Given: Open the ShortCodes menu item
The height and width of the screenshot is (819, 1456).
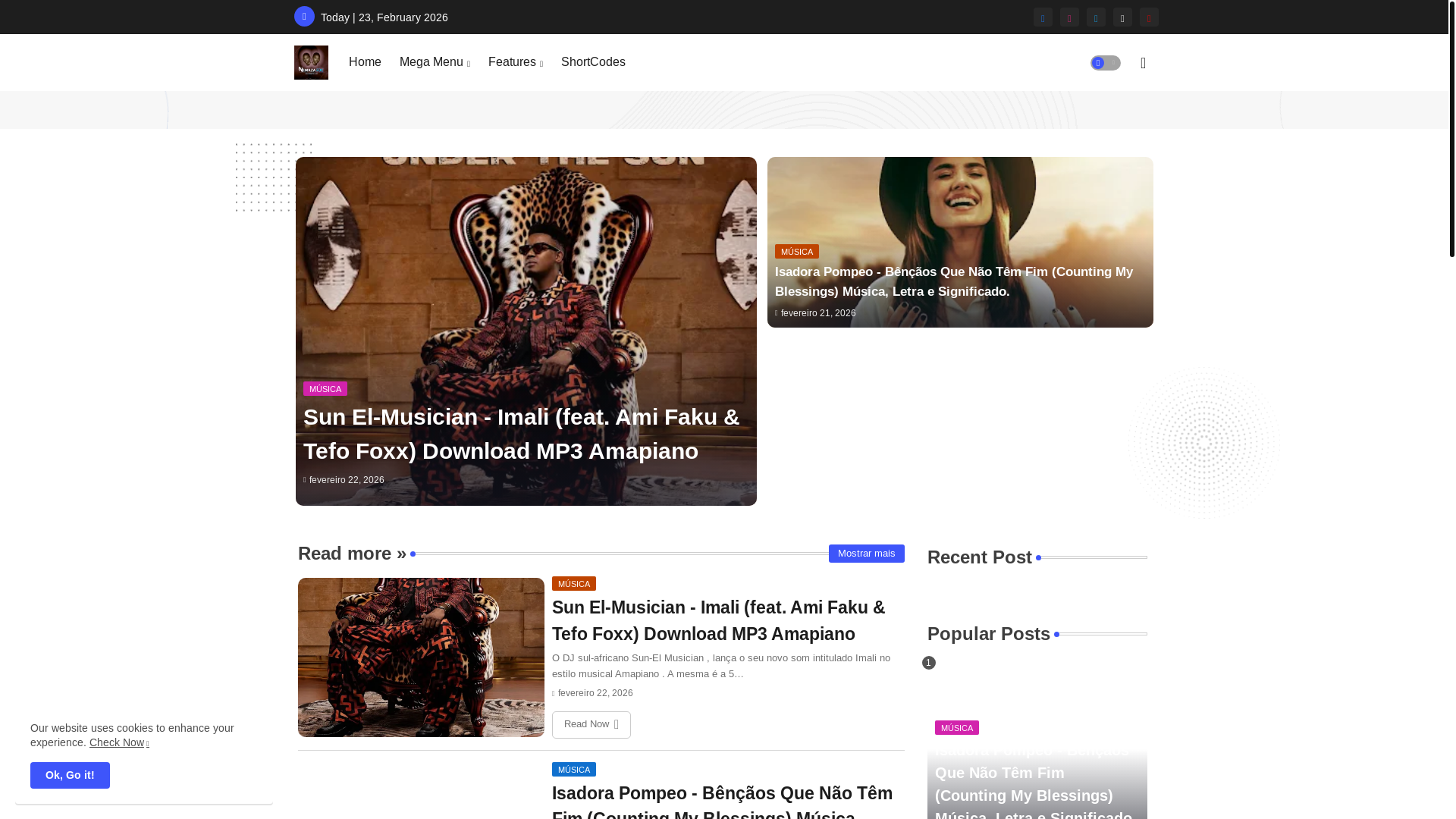Looking at the screenshot, I should tap(593, 62).
